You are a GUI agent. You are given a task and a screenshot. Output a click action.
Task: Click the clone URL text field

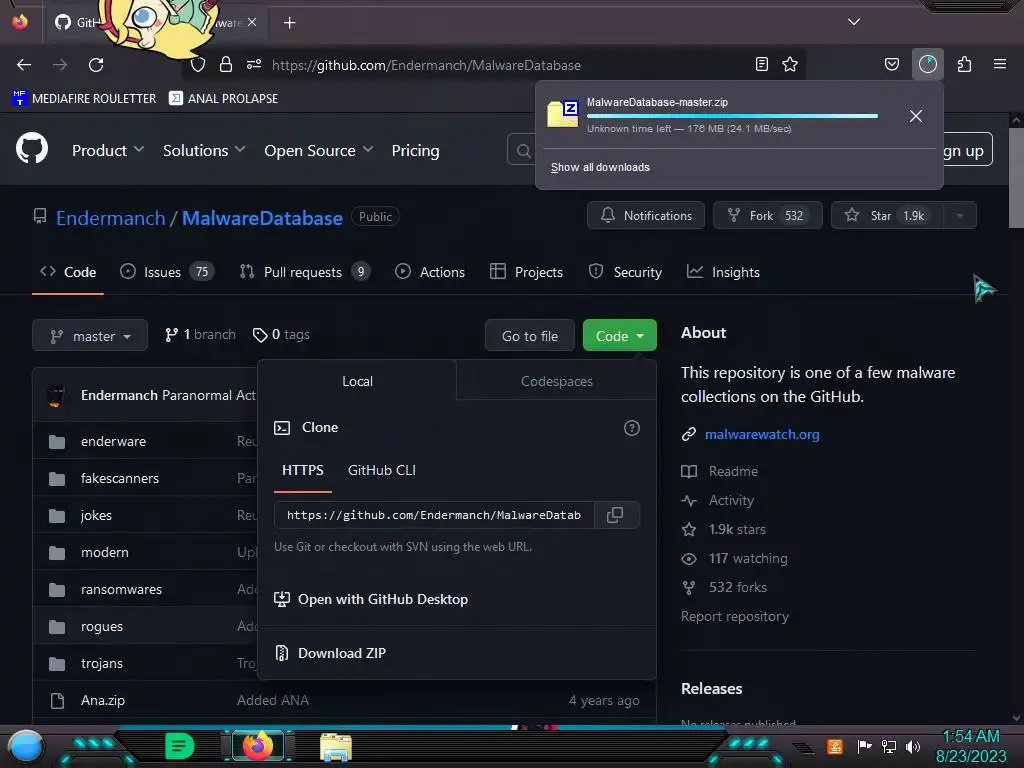click(x=434, y=515)
